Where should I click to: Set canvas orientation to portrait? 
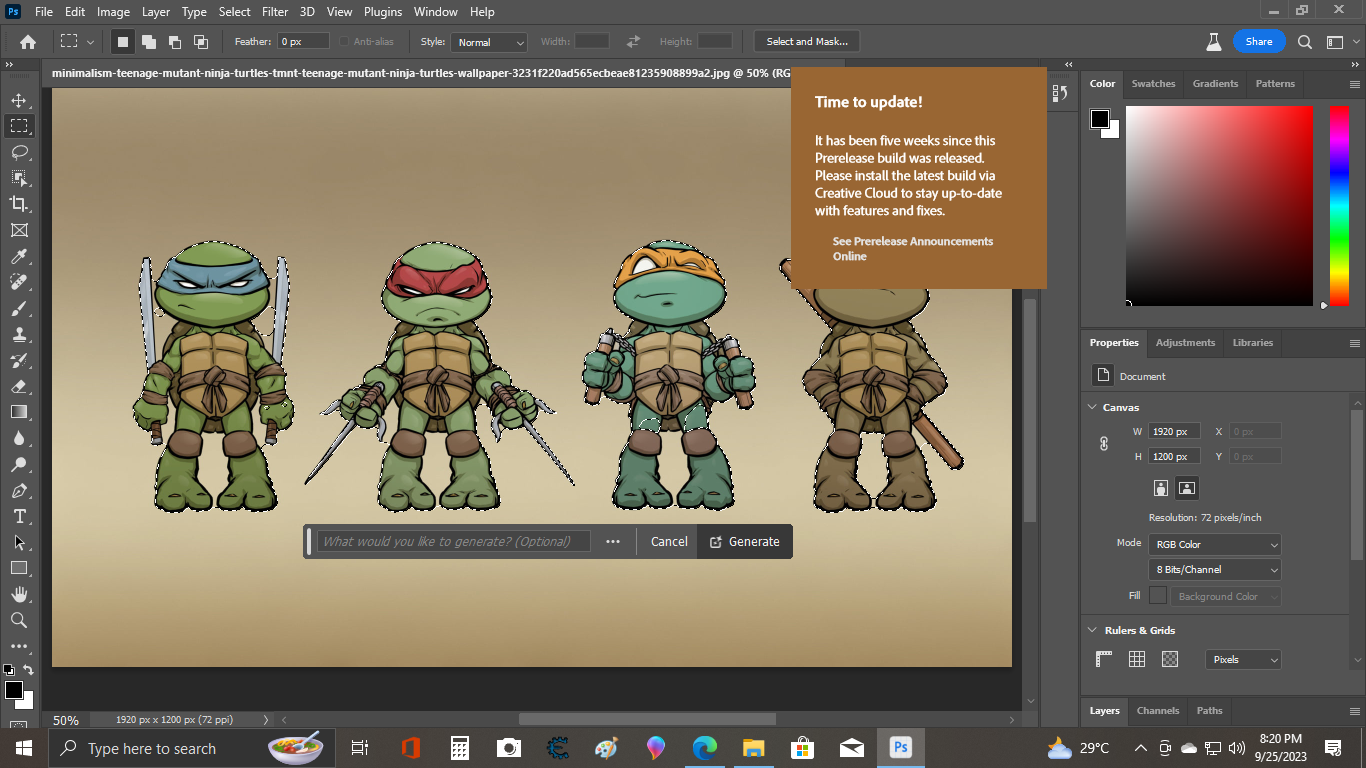[x=1161, y=488]
